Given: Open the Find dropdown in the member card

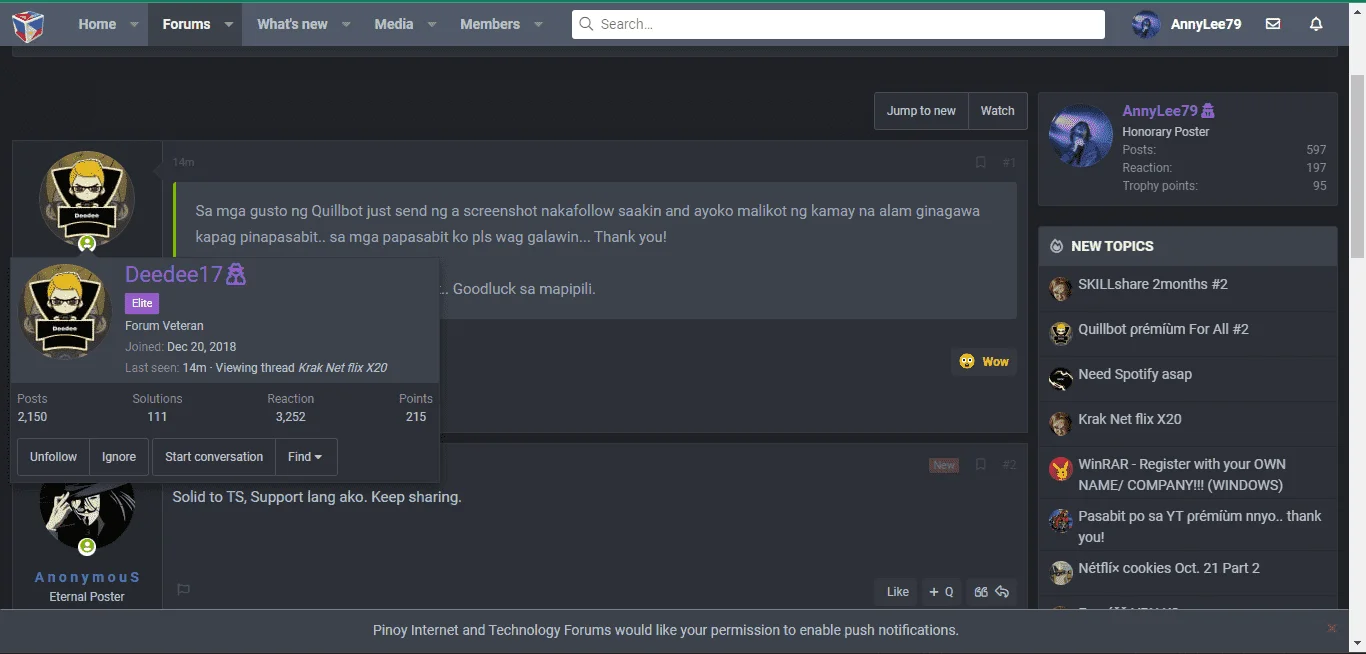Looking at the screenshot, I should click(x=305, y=457).
